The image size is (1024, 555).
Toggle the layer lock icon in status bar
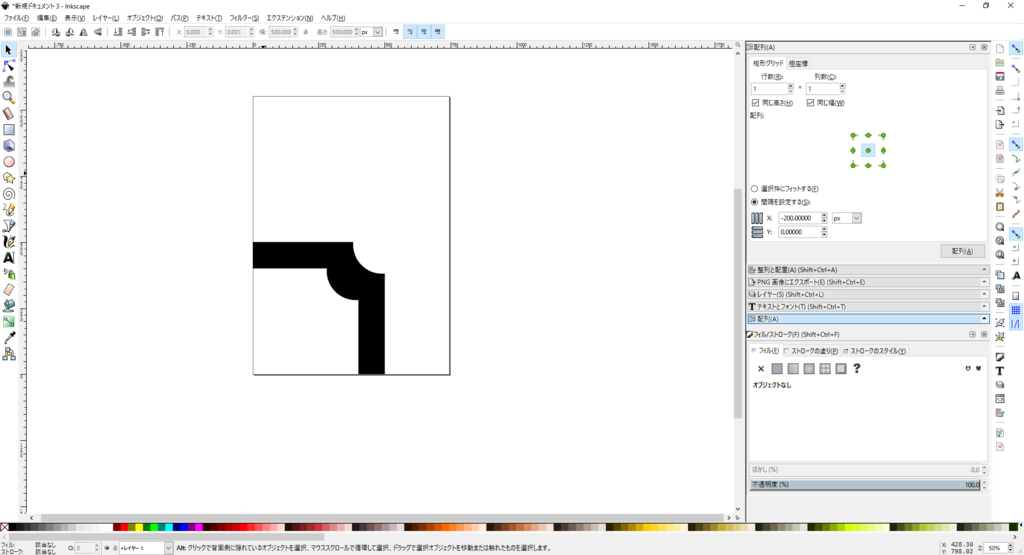115,548
